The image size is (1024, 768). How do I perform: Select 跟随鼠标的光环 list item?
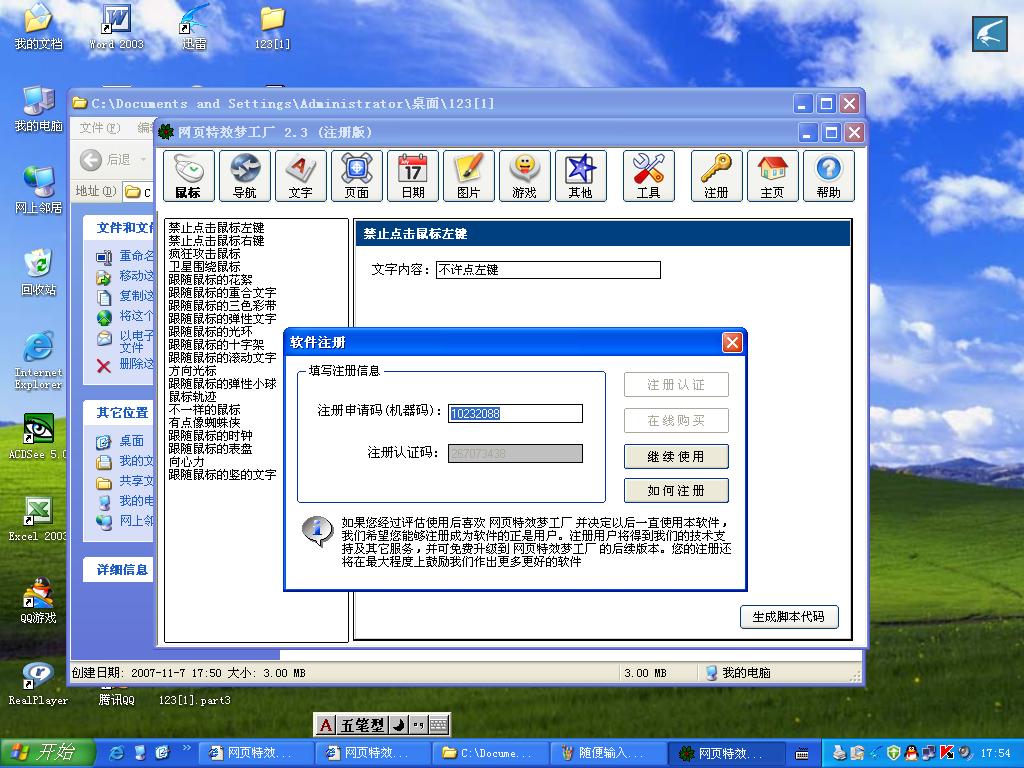[210, 332]
